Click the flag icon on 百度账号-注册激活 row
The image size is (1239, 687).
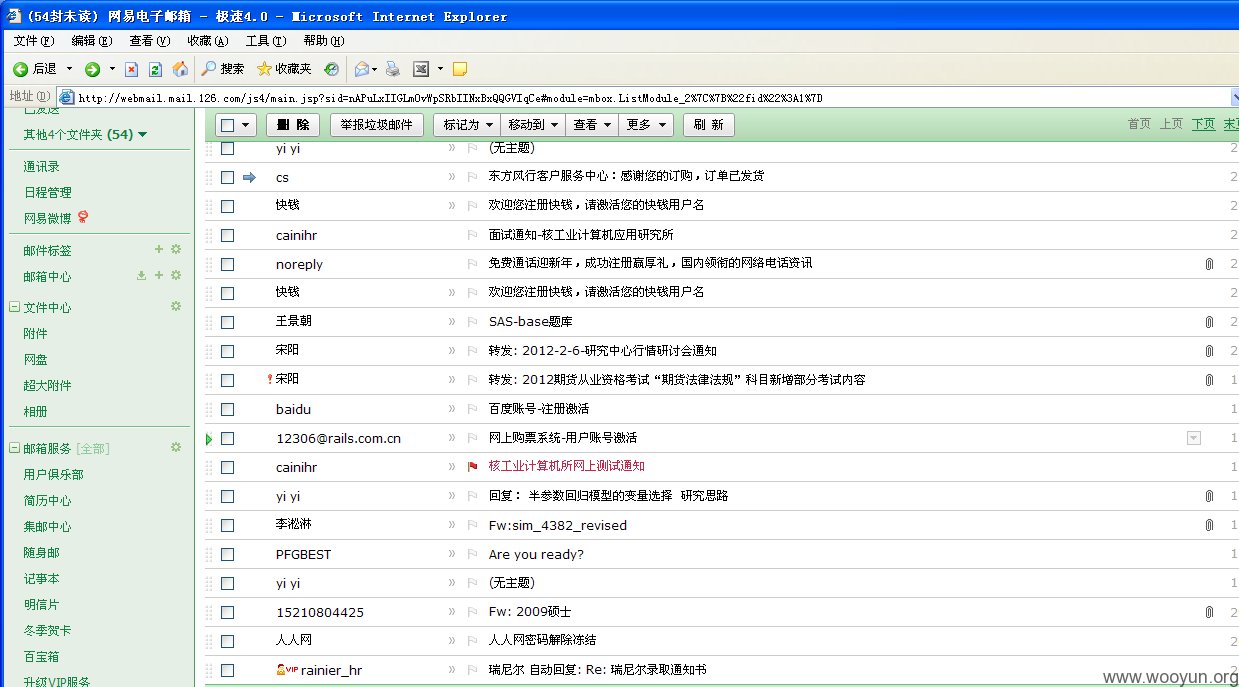click(473, 409)
